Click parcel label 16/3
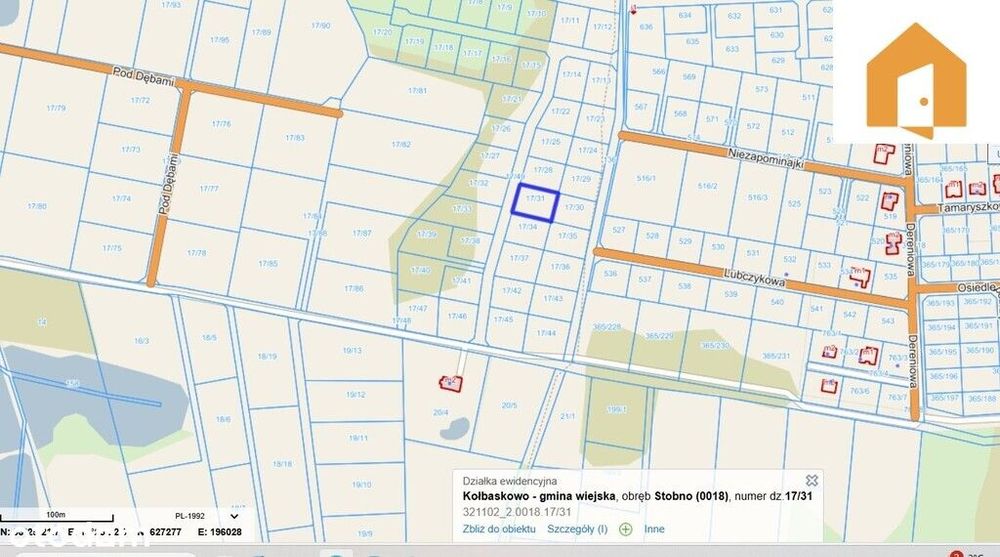The image size is (1000, 557). point(141,341)
